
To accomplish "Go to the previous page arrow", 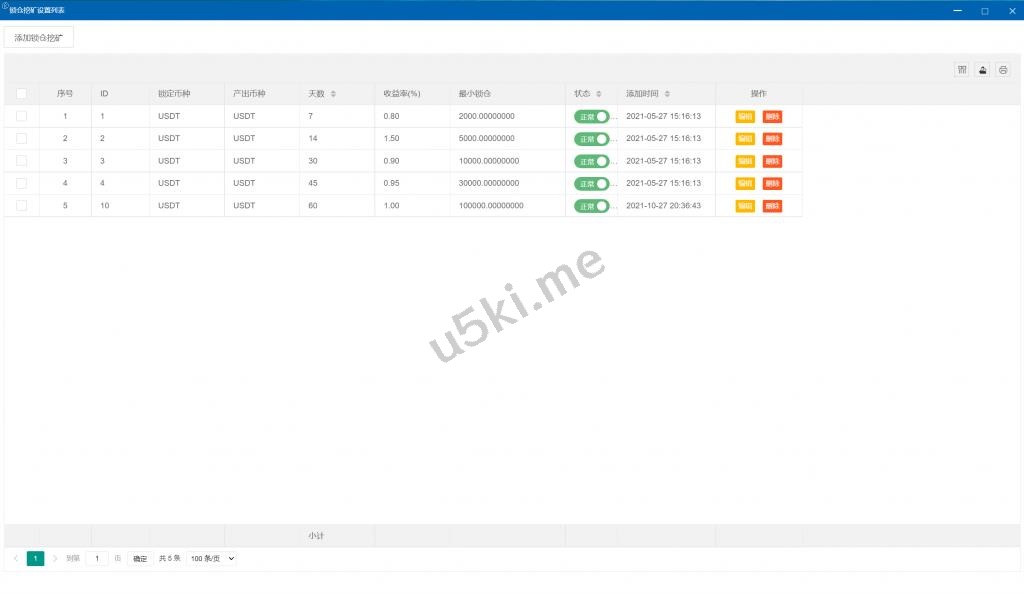I will [x=16, y=558].
